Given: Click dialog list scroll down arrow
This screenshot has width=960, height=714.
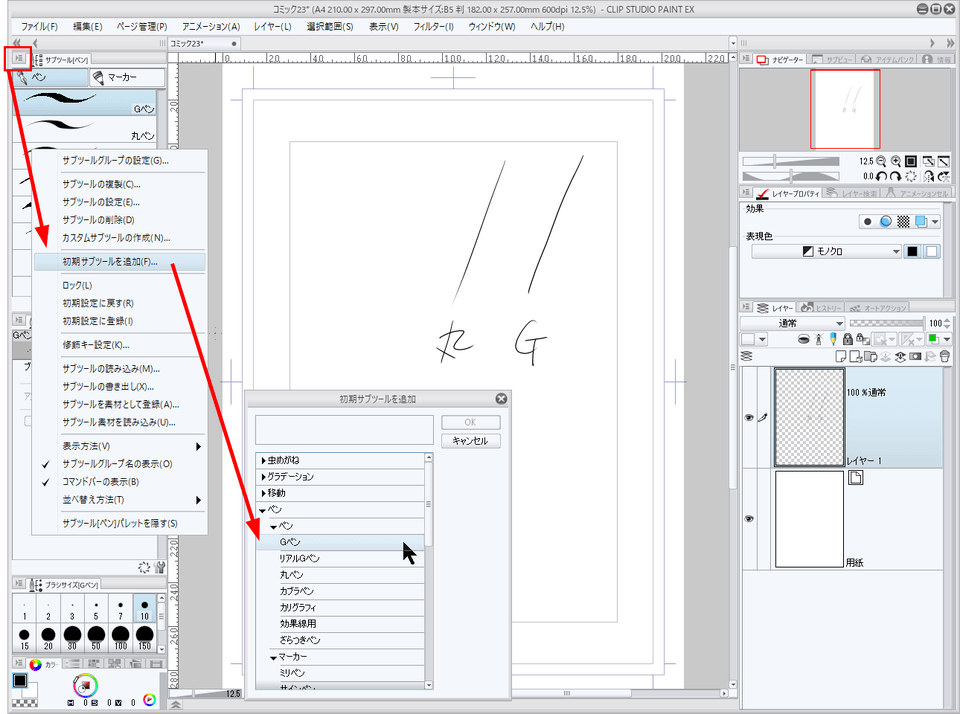Looking at the screenshot, I should click(x=429, y=685).
